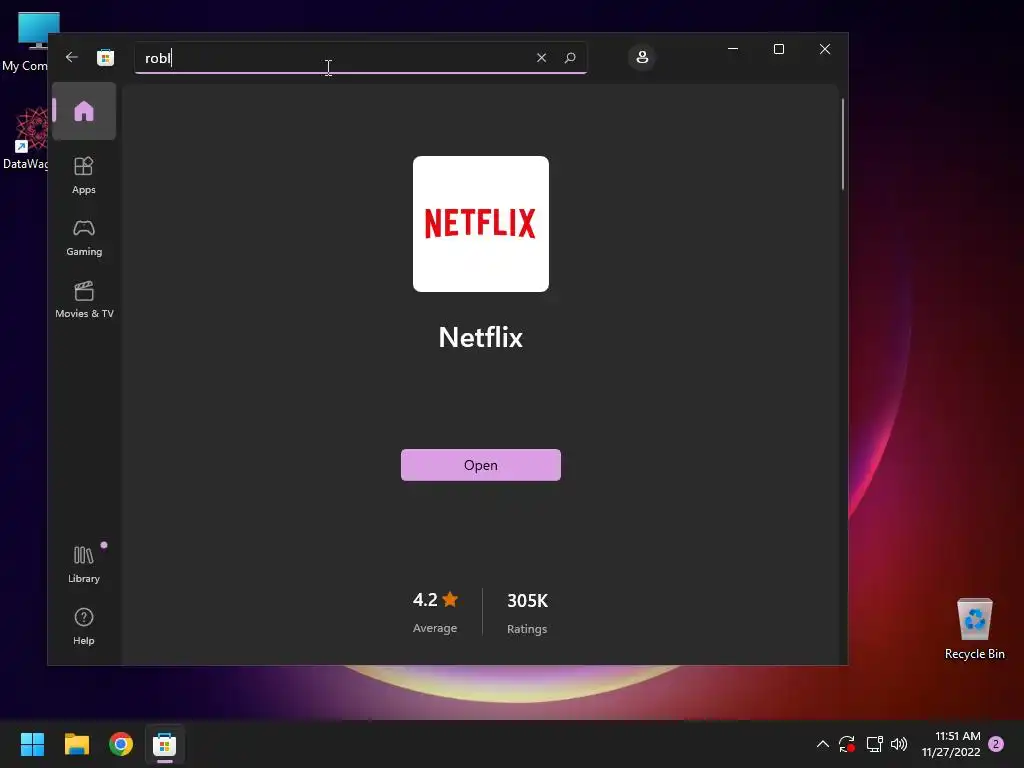The width and height of the screenshot is (1024, 768).
Task: Open the Windows Start menu
Action: 32,744
